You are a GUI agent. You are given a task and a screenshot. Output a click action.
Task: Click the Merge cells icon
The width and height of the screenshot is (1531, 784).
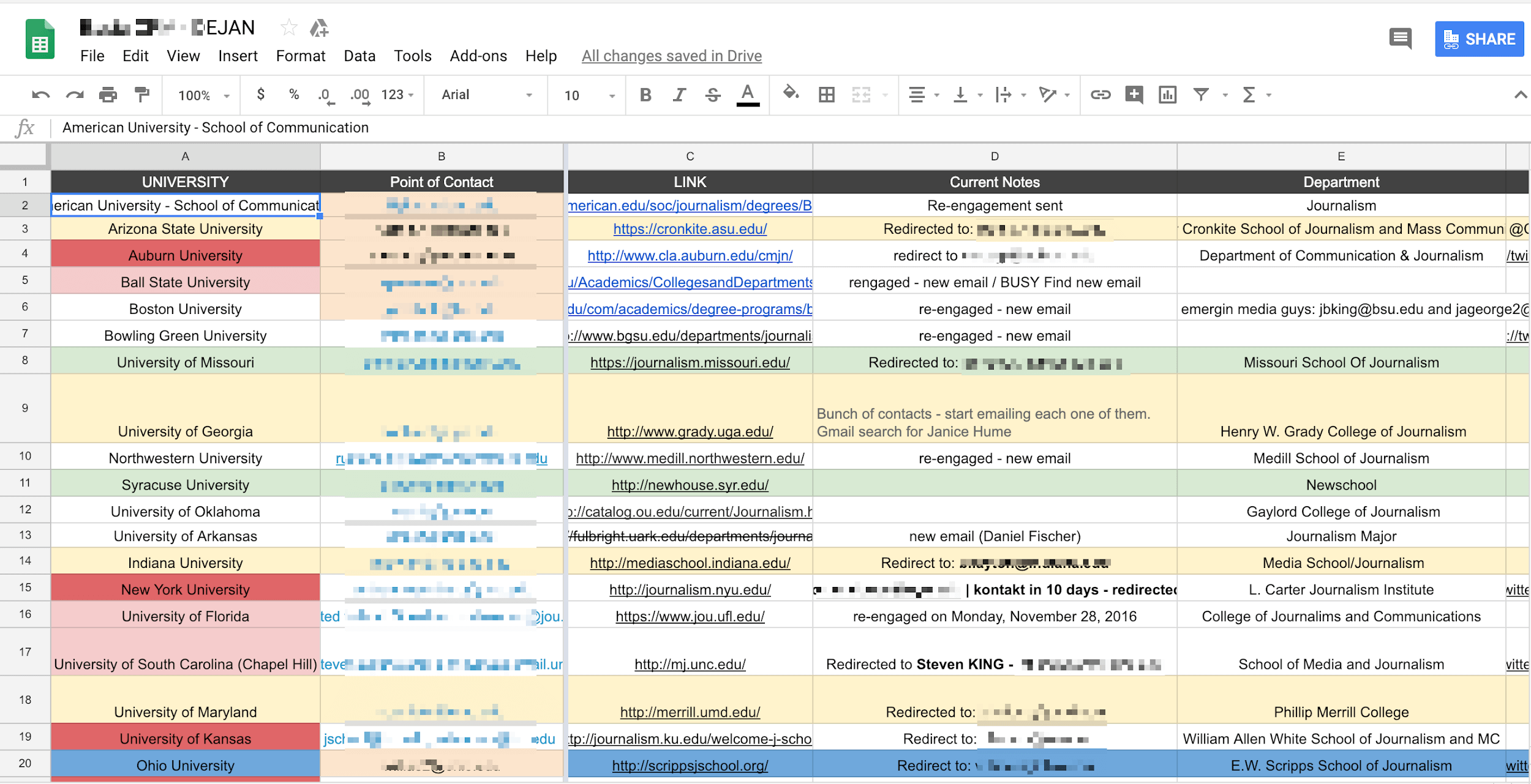tap(861, 95)
